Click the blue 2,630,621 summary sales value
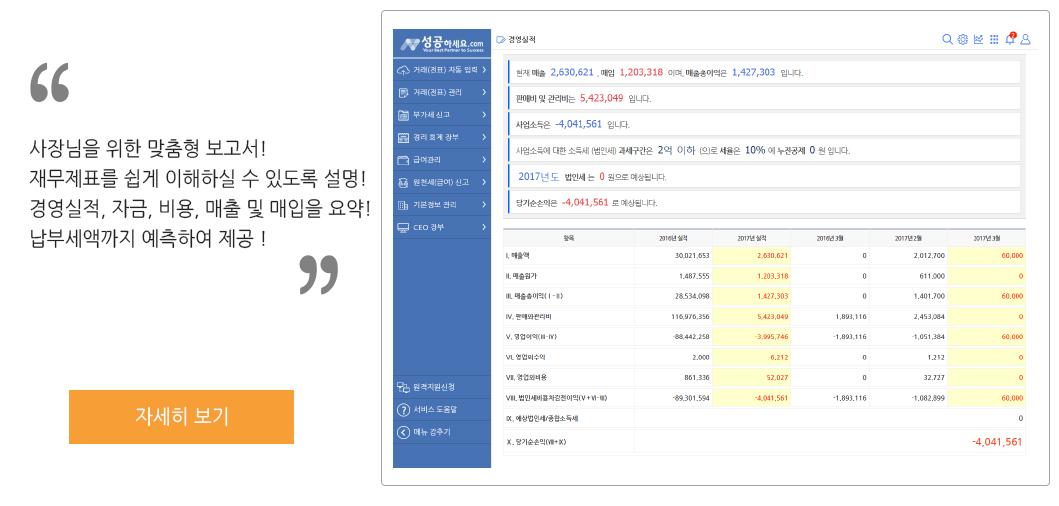The image size is (1059, 506). coord(572,72)
